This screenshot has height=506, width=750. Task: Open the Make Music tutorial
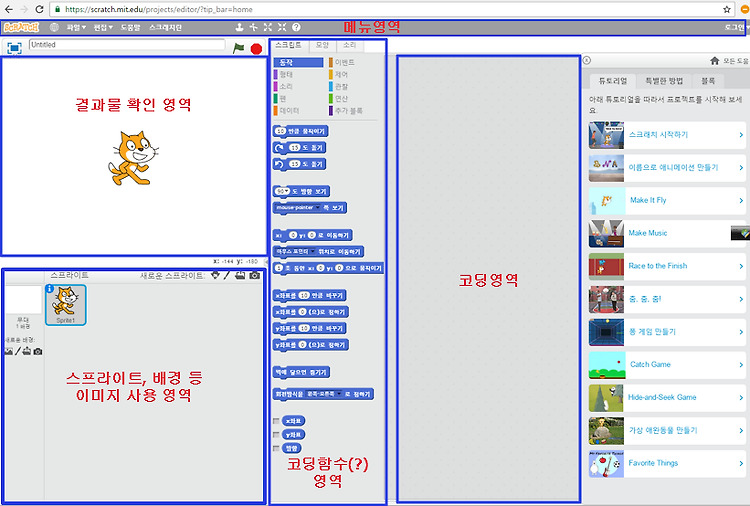[666, 233]
